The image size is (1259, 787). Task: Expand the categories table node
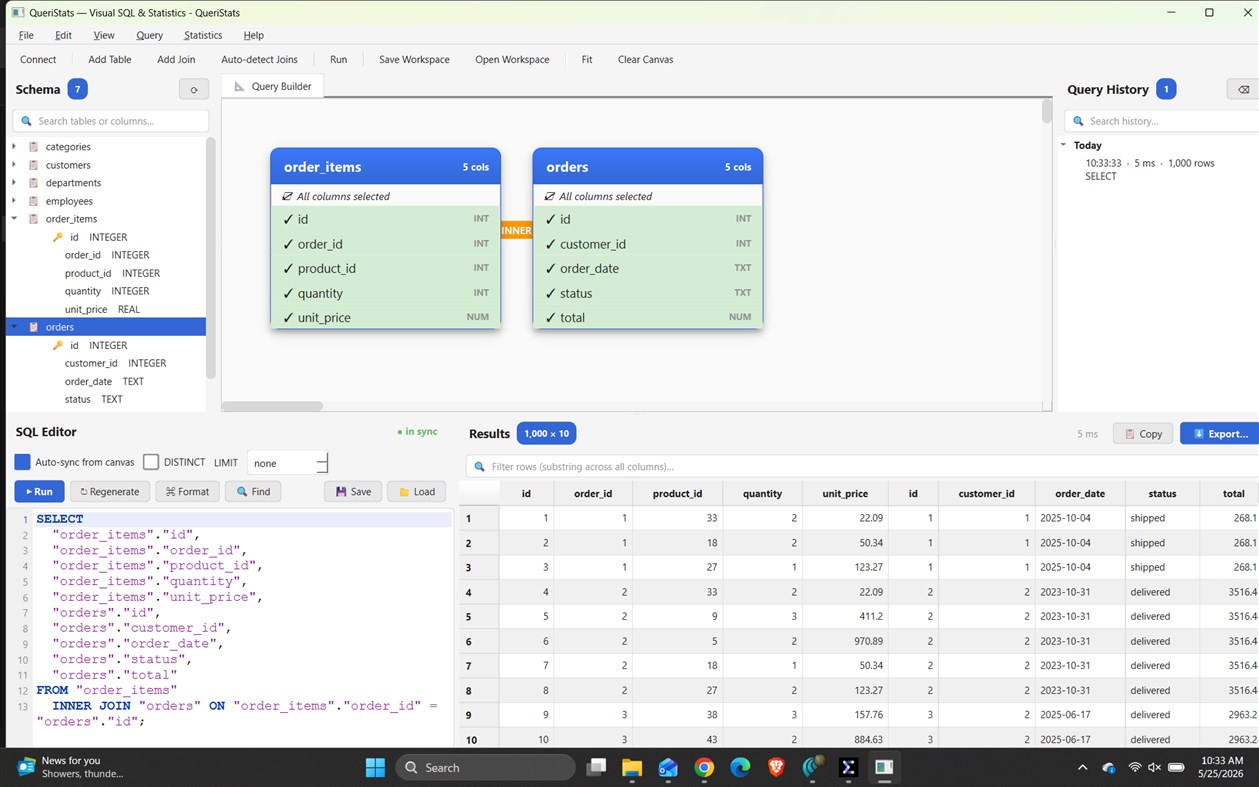click(14, 147)
